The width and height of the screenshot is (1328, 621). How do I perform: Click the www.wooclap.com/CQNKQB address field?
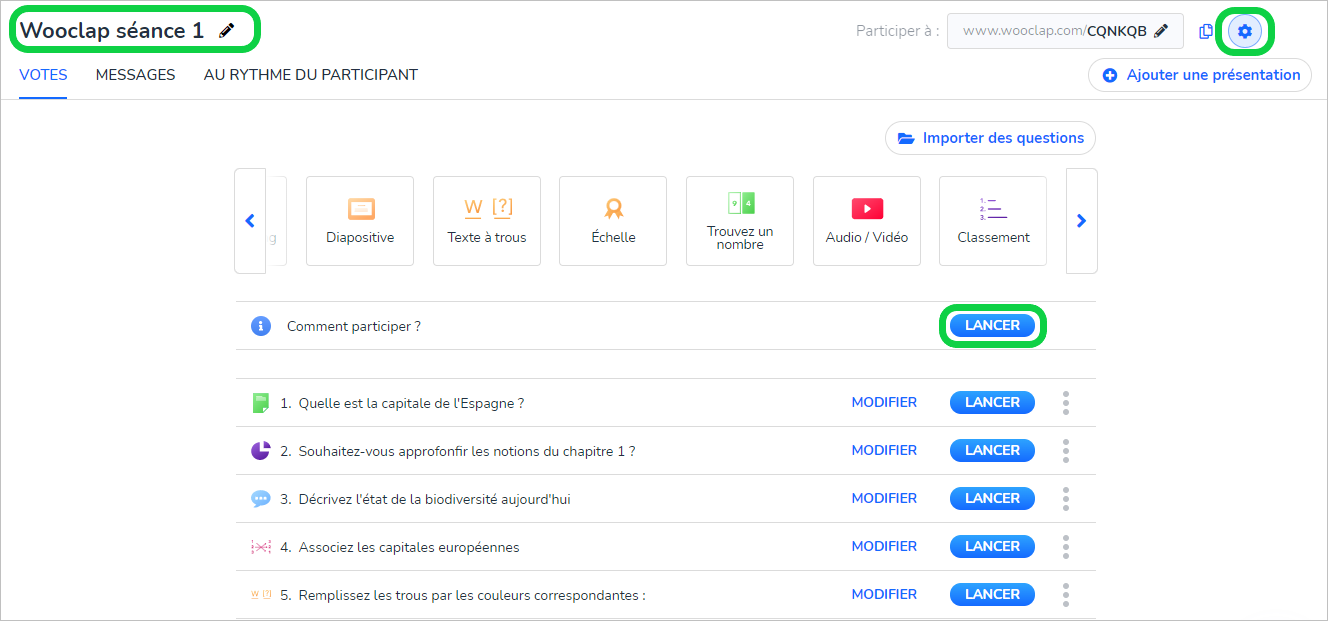coord(1065,31)
